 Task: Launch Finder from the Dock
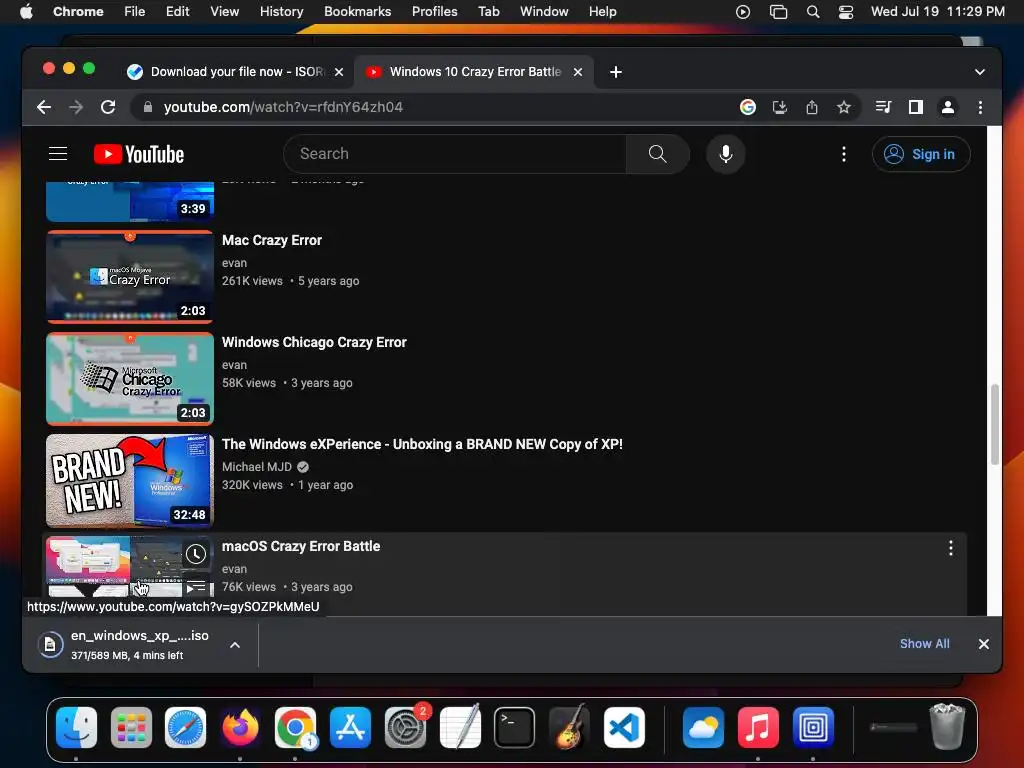point(76,727)
